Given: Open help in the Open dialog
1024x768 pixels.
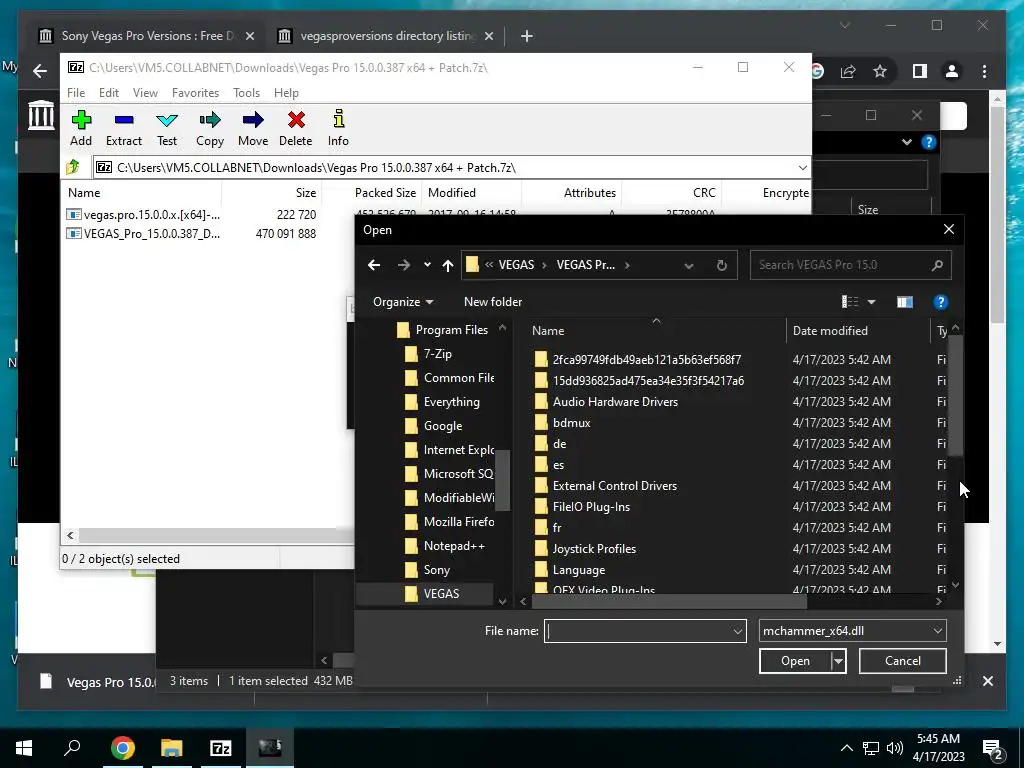Looking at the screenshot, I should tap(940, 302).
